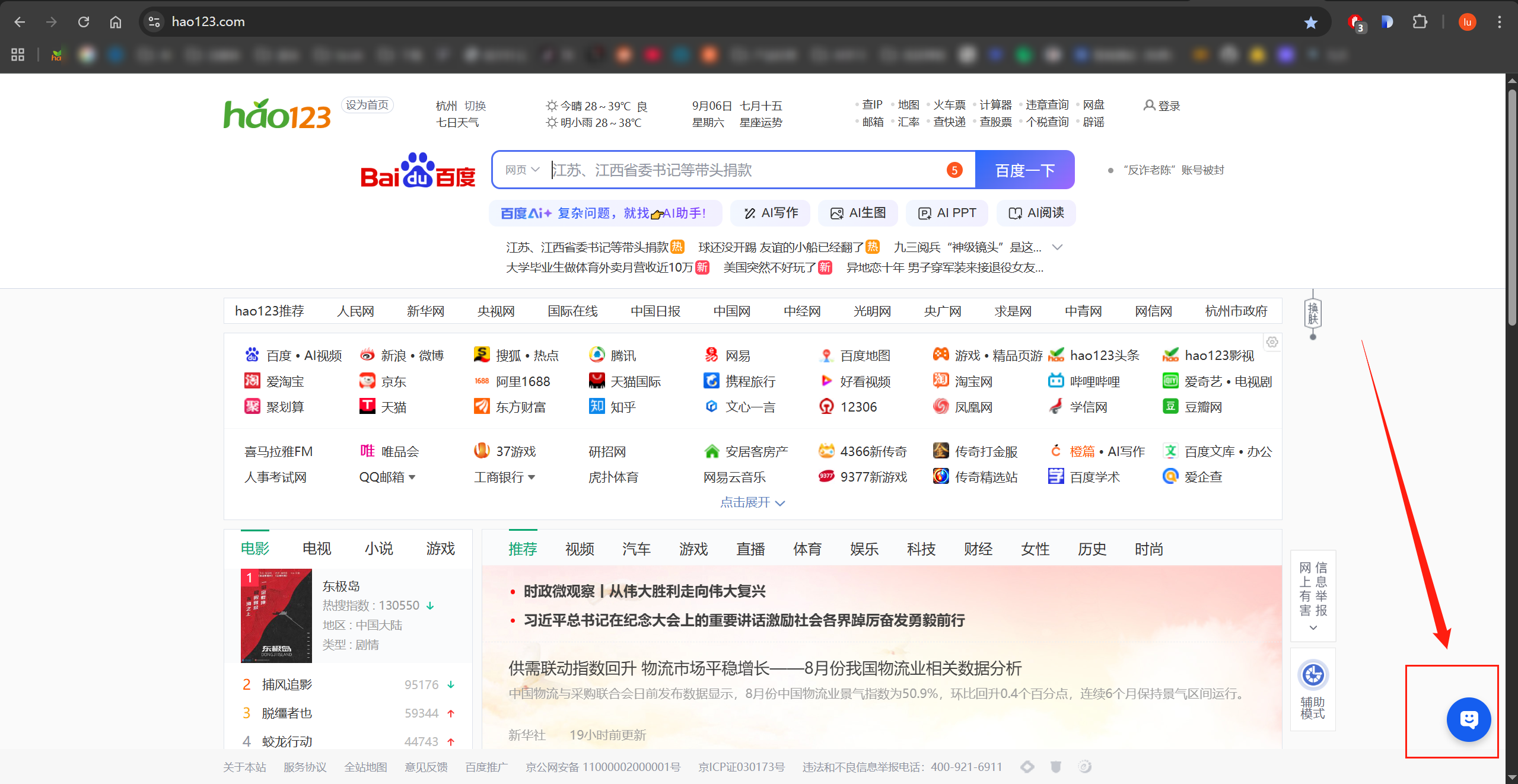
Task: Open the 哔哩哔哩 site icon link
Action: point(1056,381)
